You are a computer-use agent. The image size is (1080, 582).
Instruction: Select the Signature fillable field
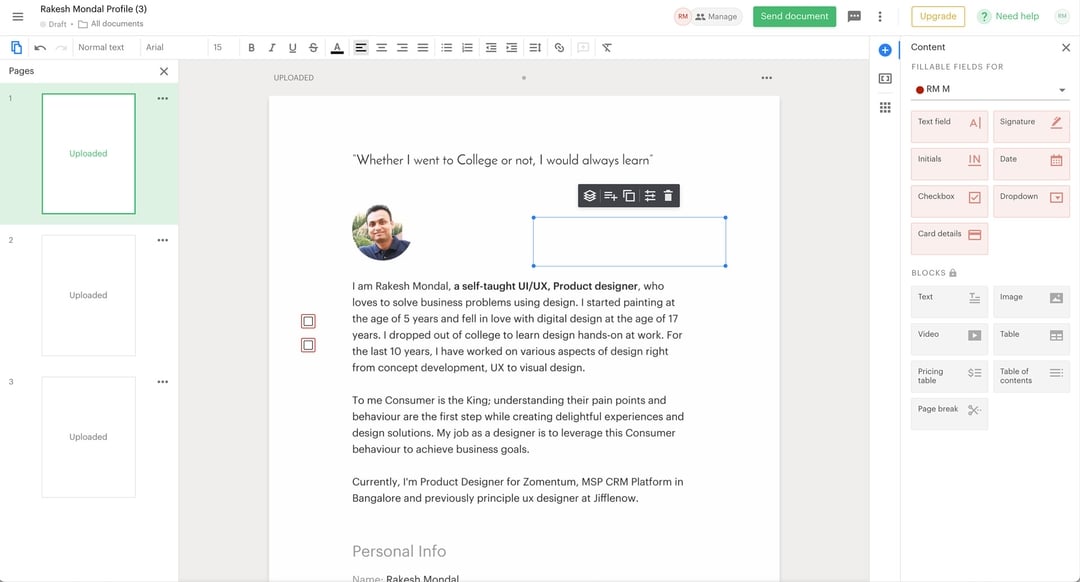1031,125
